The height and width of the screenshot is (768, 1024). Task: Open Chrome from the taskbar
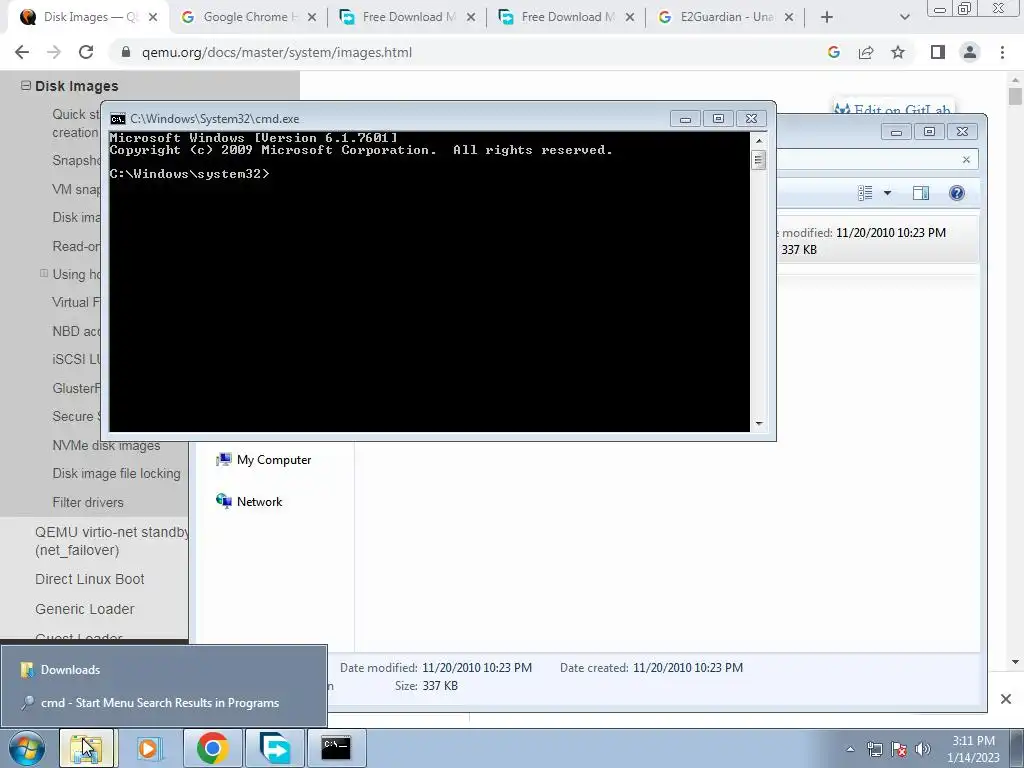(x=212, y=748)
